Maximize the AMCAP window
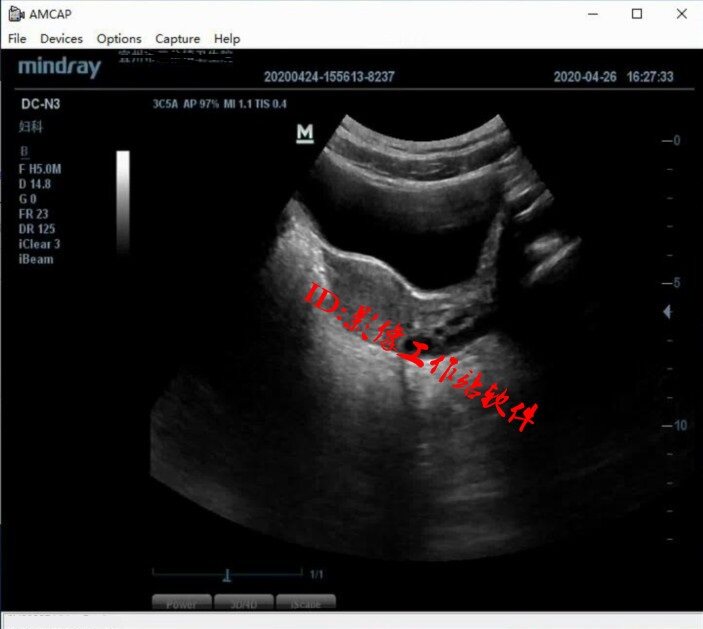Image resolution: width=703 pixels, height=629 pixels. (637, 14)
